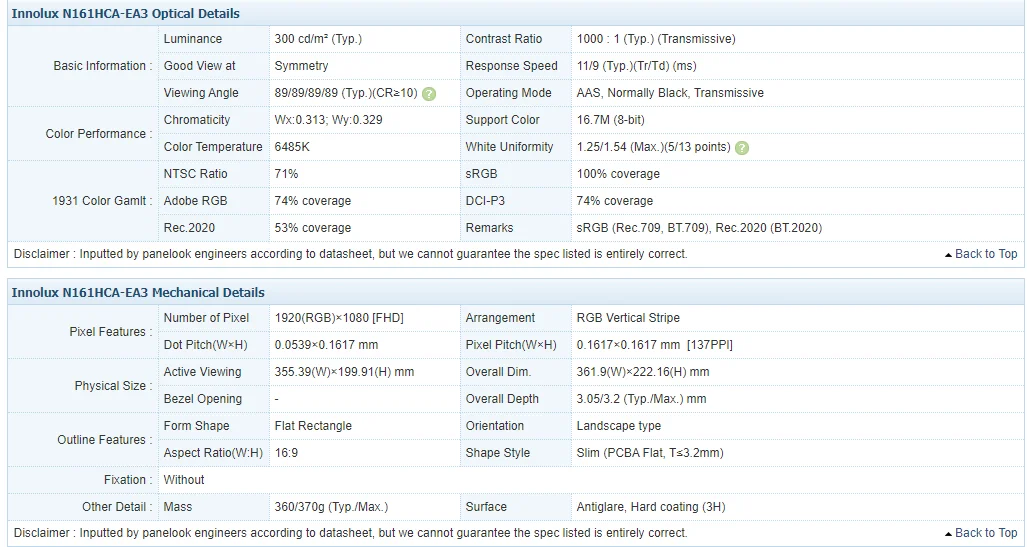Click the support color value 16.7M (8-bit)
This screenshot has height=547, width=1027.
point(610,120)
